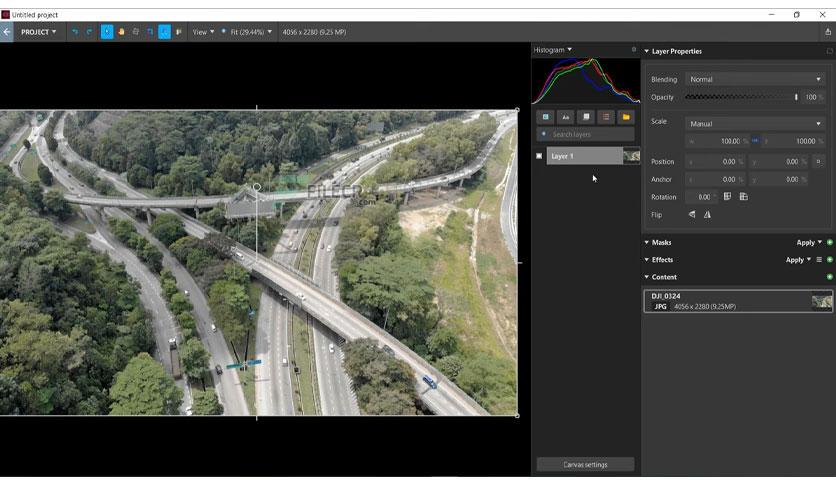Click the Layer 1 thumbnail

coord(632,156)
